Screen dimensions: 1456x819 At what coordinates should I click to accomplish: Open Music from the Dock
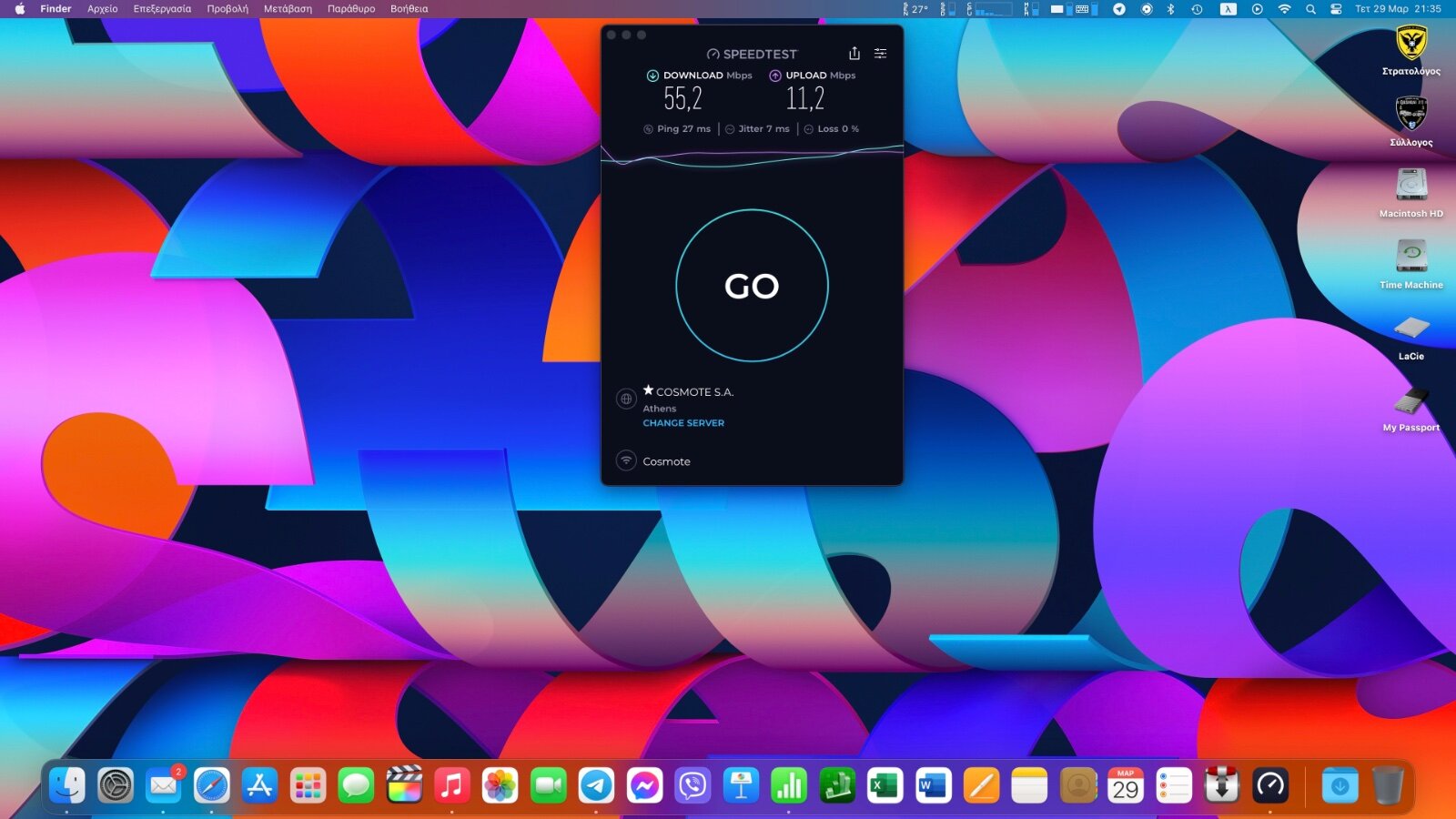click(x=452, y=784)
